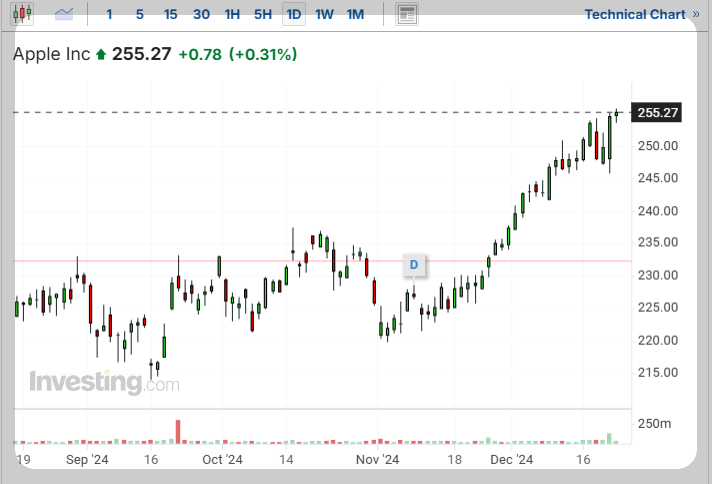Click the 250m volume axis label

pos(654,424)
